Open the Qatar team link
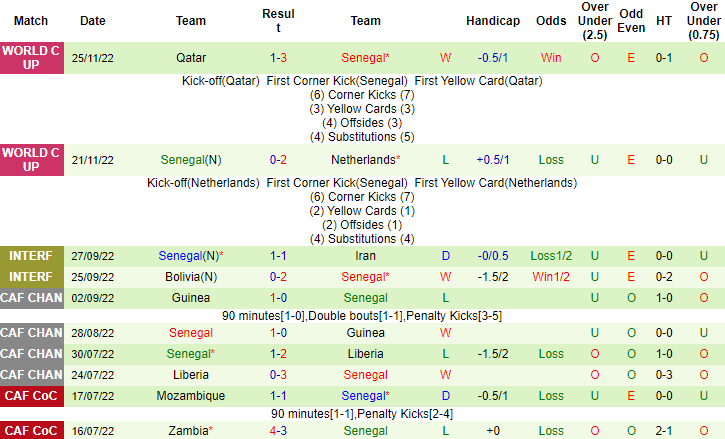This screenshot has width=725, height=439. click(x=191, y=58)
